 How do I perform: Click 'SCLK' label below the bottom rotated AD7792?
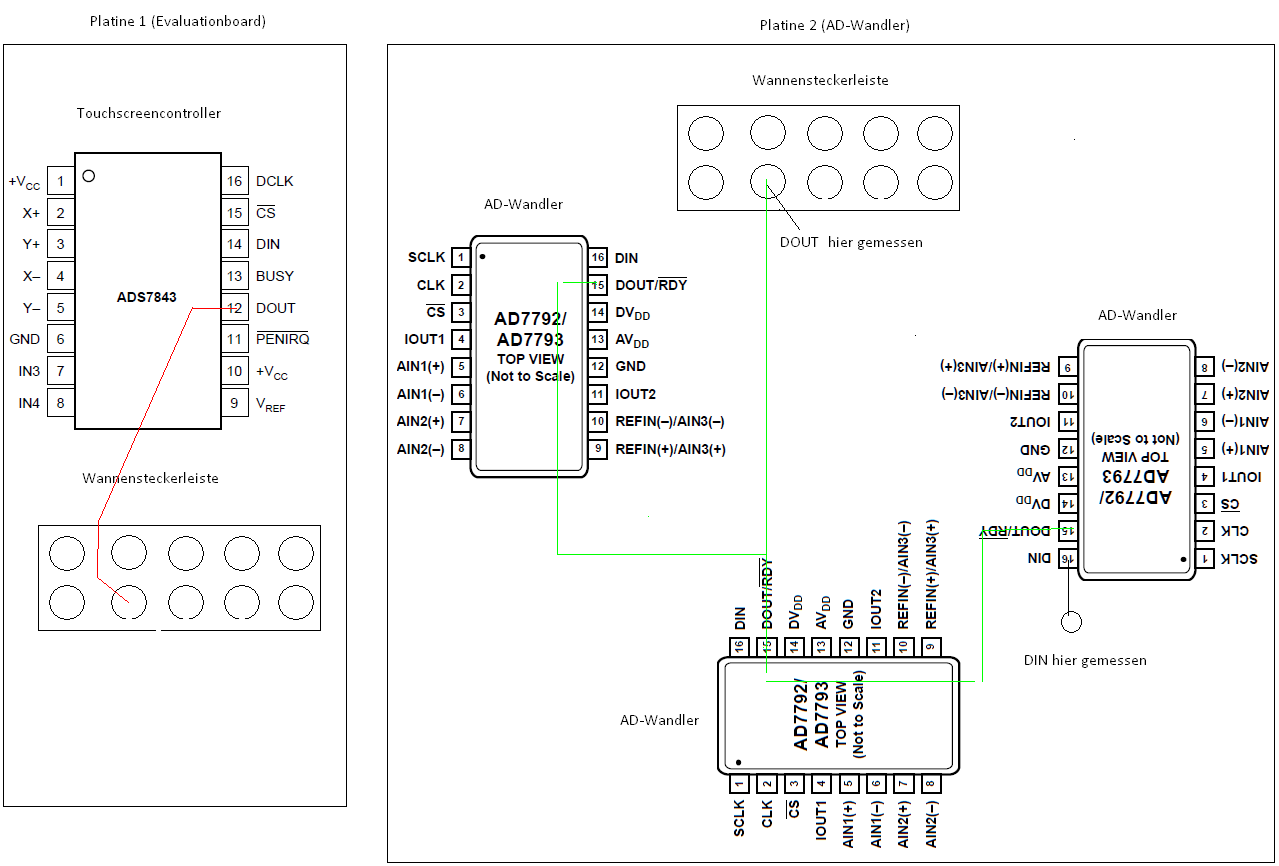(x=739, y=820)
